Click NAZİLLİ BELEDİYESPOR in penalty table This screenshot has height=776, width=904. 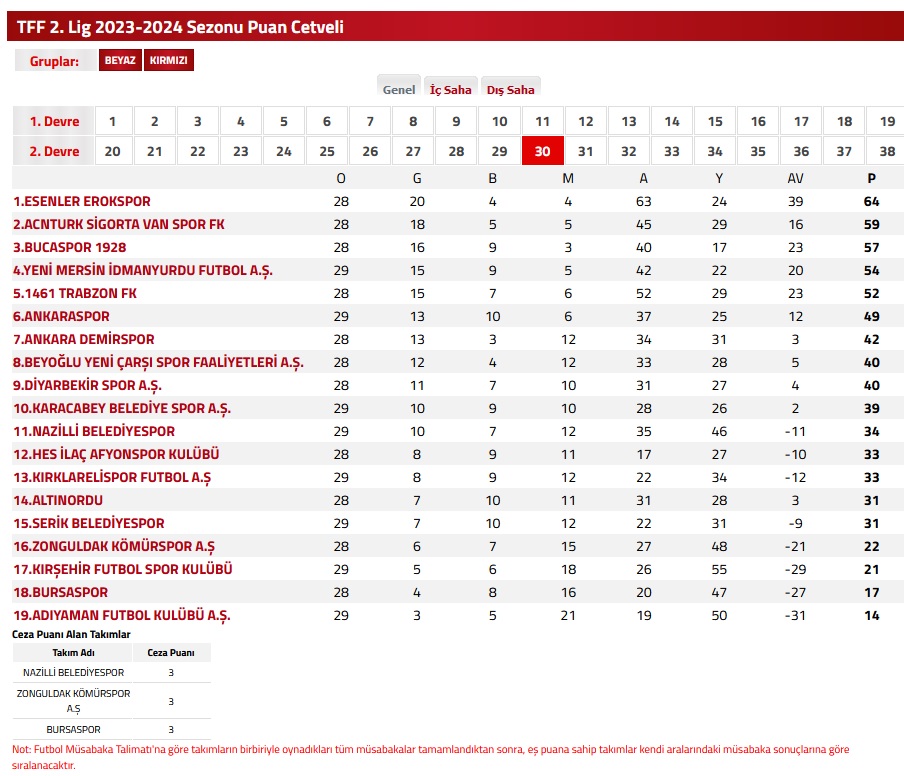[73, 672]
